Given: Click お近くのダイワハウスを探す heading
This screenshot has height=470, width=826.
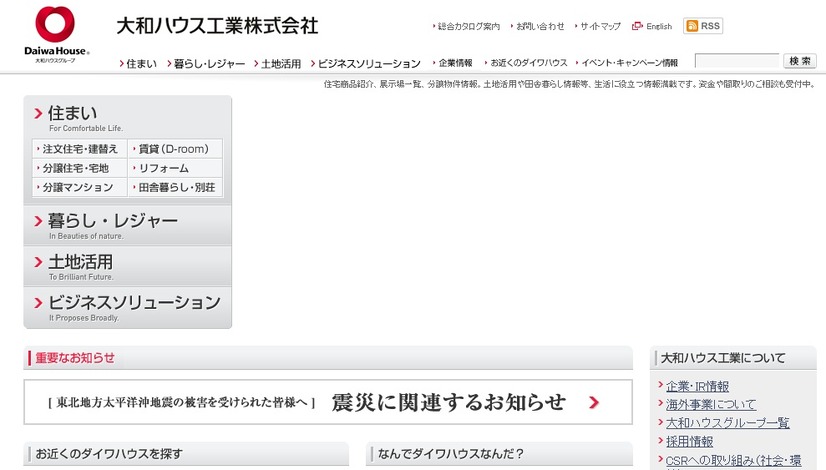Looking at the screenshot, I should point(109,454).
